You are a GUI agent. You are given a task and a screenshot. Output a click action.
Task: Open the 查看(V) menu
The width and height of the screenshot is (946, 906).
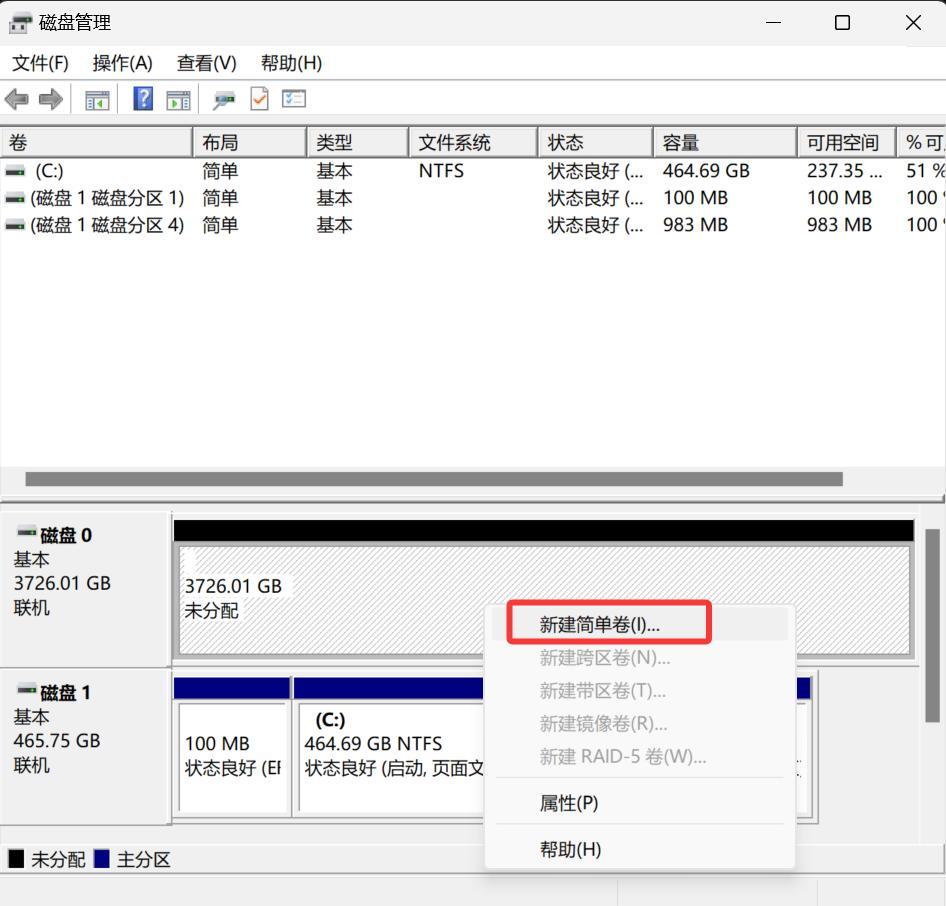206,63
